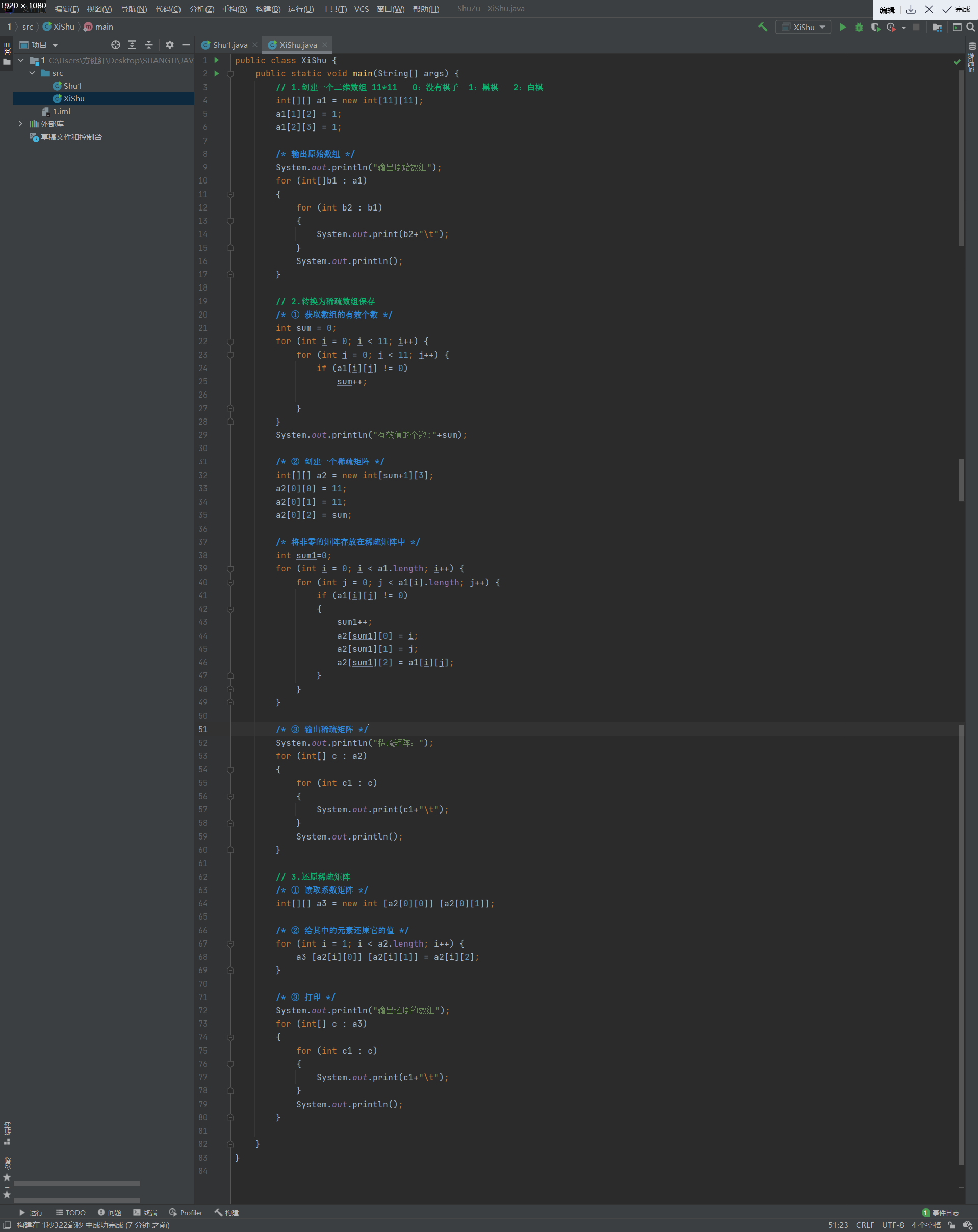
Task: Click the Profiler run icon in toolbar
Action: click(891, 27)
